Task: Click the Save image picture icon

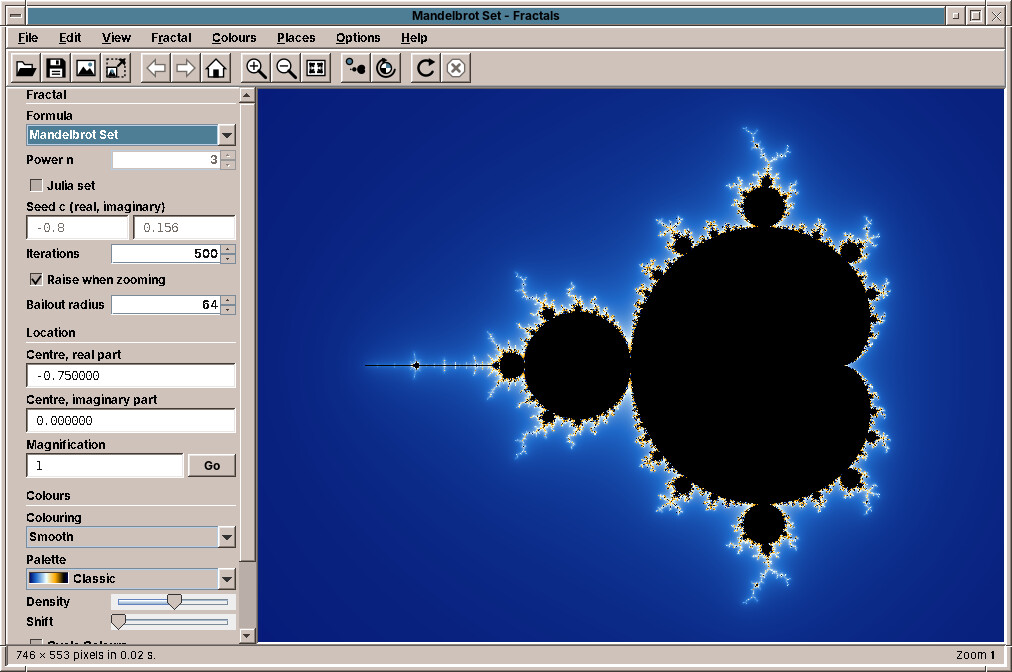Action: tap(86, 68)
